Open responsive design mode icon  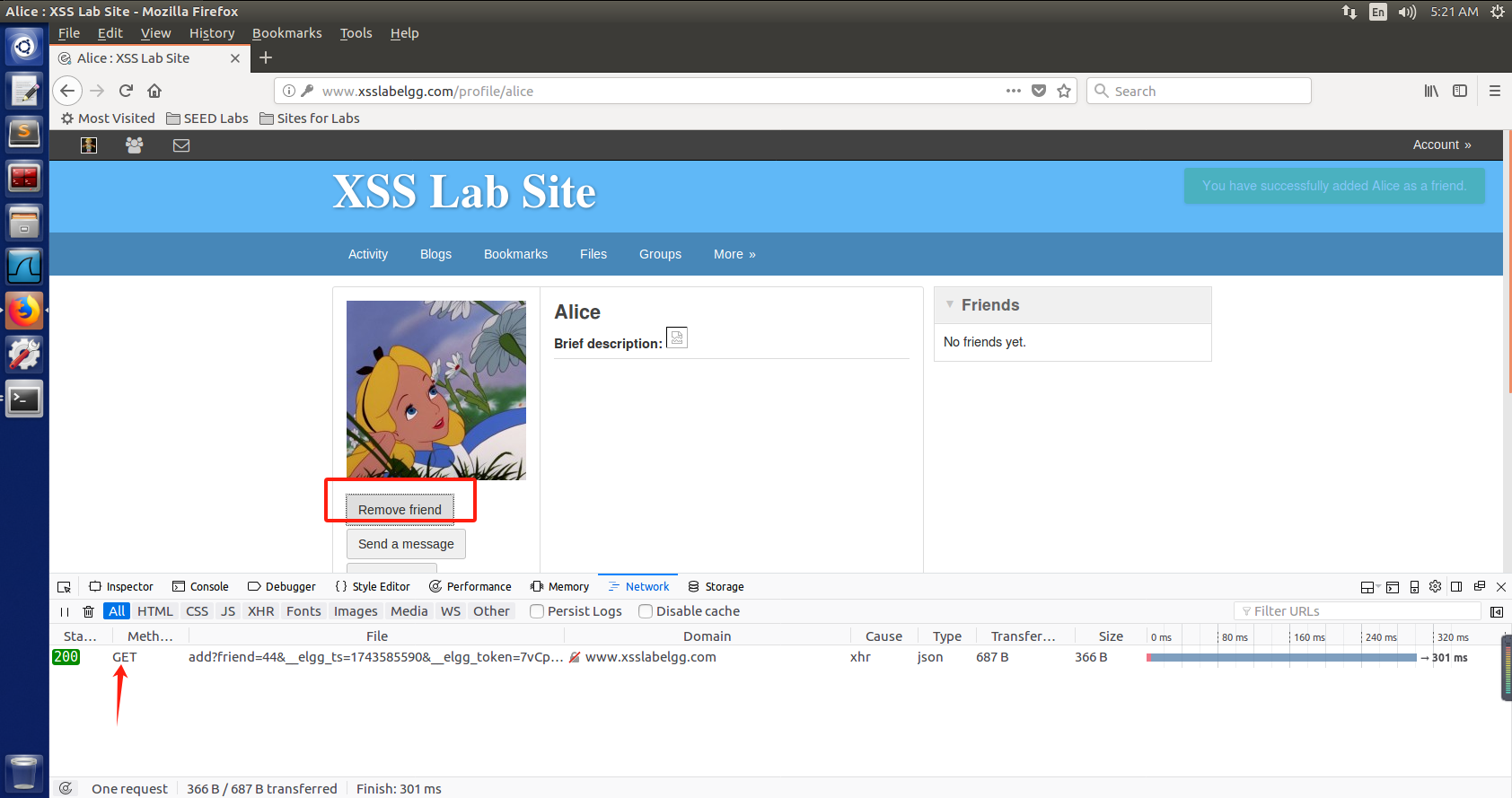1414,587
